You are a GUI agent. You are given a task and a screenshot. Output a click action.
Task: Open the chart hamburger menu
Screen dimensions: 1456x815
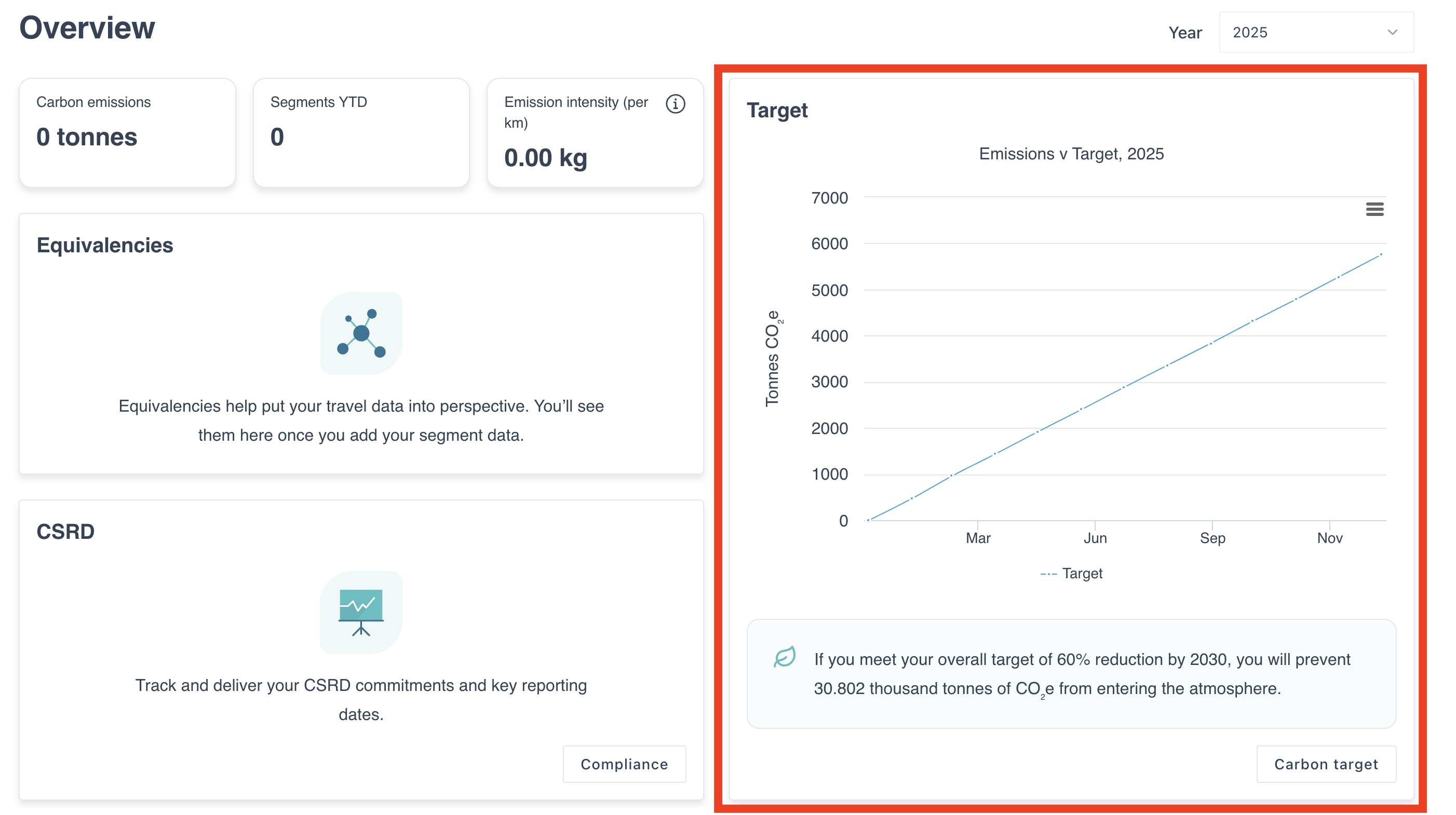1374,209
